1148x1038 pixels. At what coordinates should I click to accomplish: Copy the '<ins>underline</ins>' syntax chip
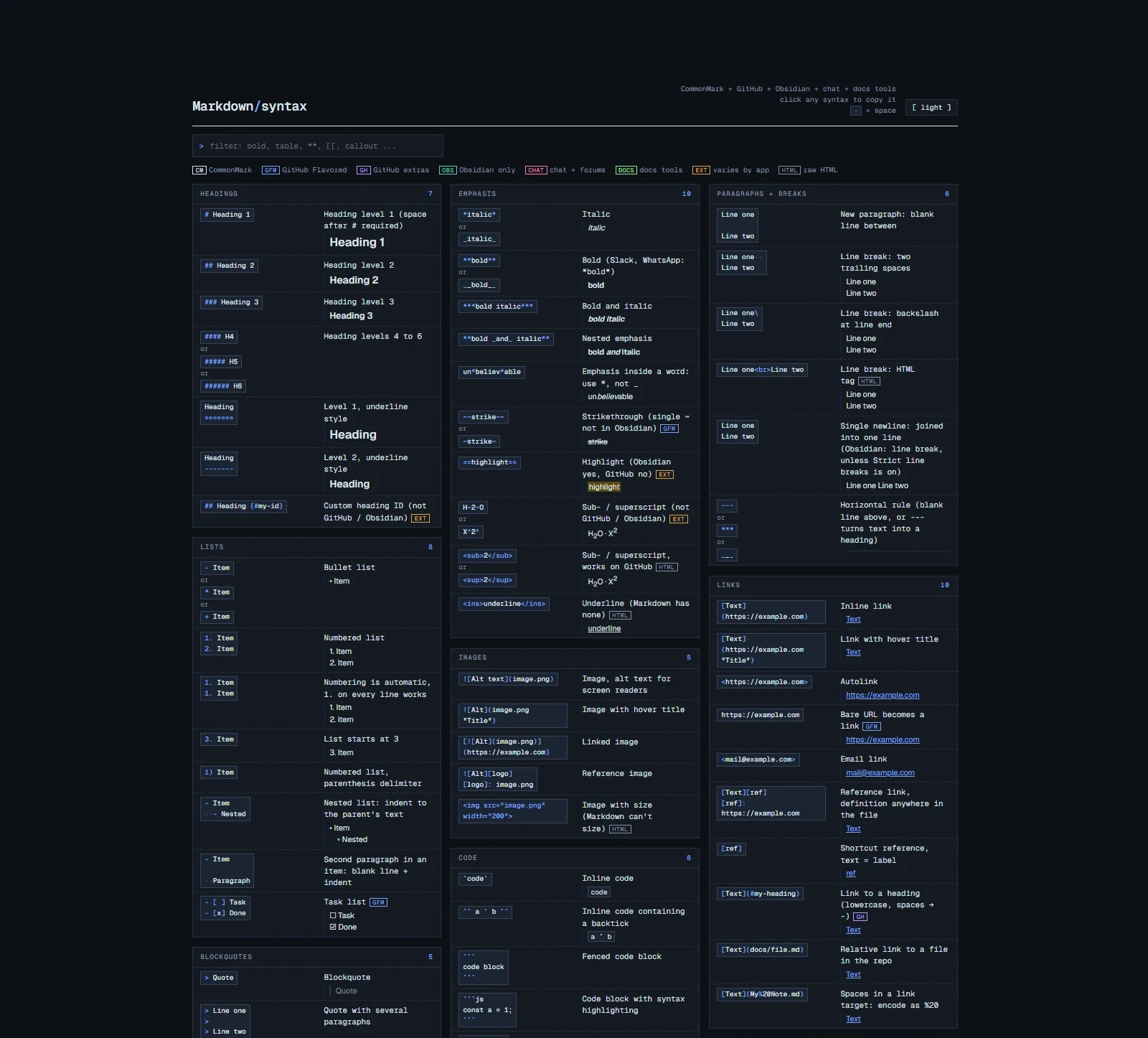(504, 604)
